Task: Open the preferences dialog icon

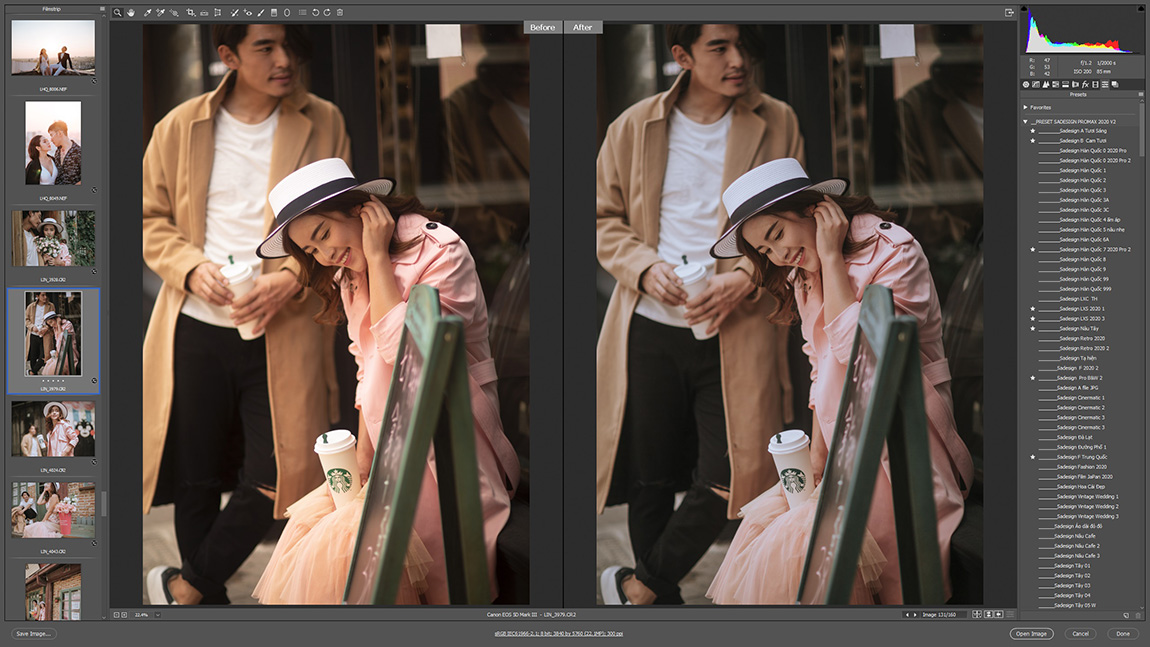Action: point(302,12)
